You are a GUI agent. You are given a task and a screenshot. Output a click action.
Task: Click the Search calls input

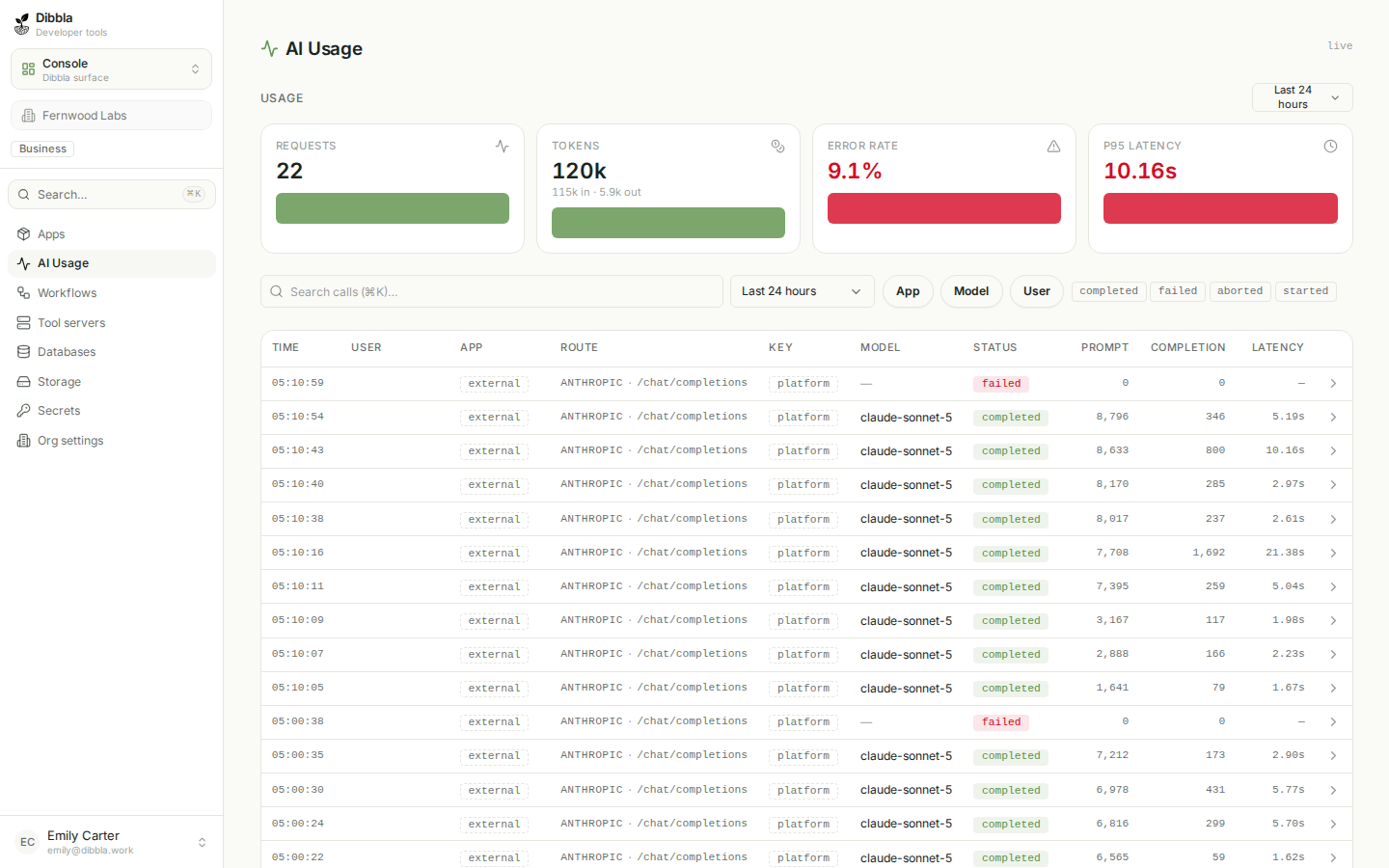(492, 291)
